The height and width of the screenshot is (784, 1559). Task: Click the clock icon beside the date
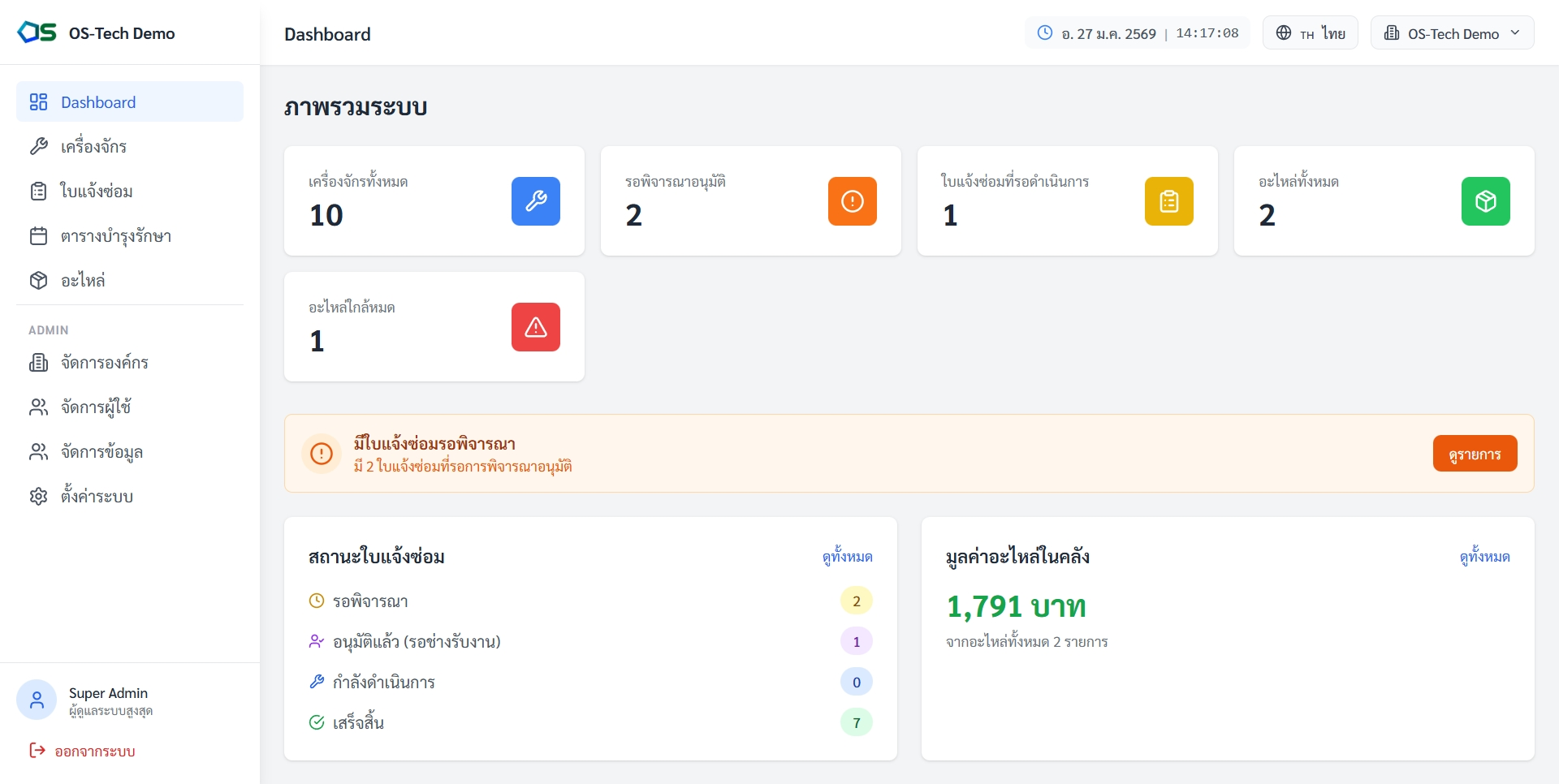click(1045, 33)
